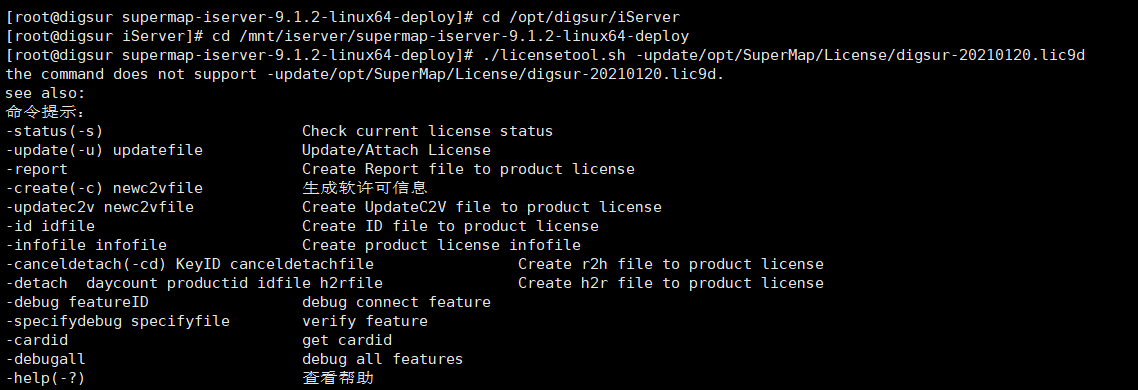Click the 'Check current license status' description
Viewport: 1138px width, 390px height.
[x=427, y=131]
